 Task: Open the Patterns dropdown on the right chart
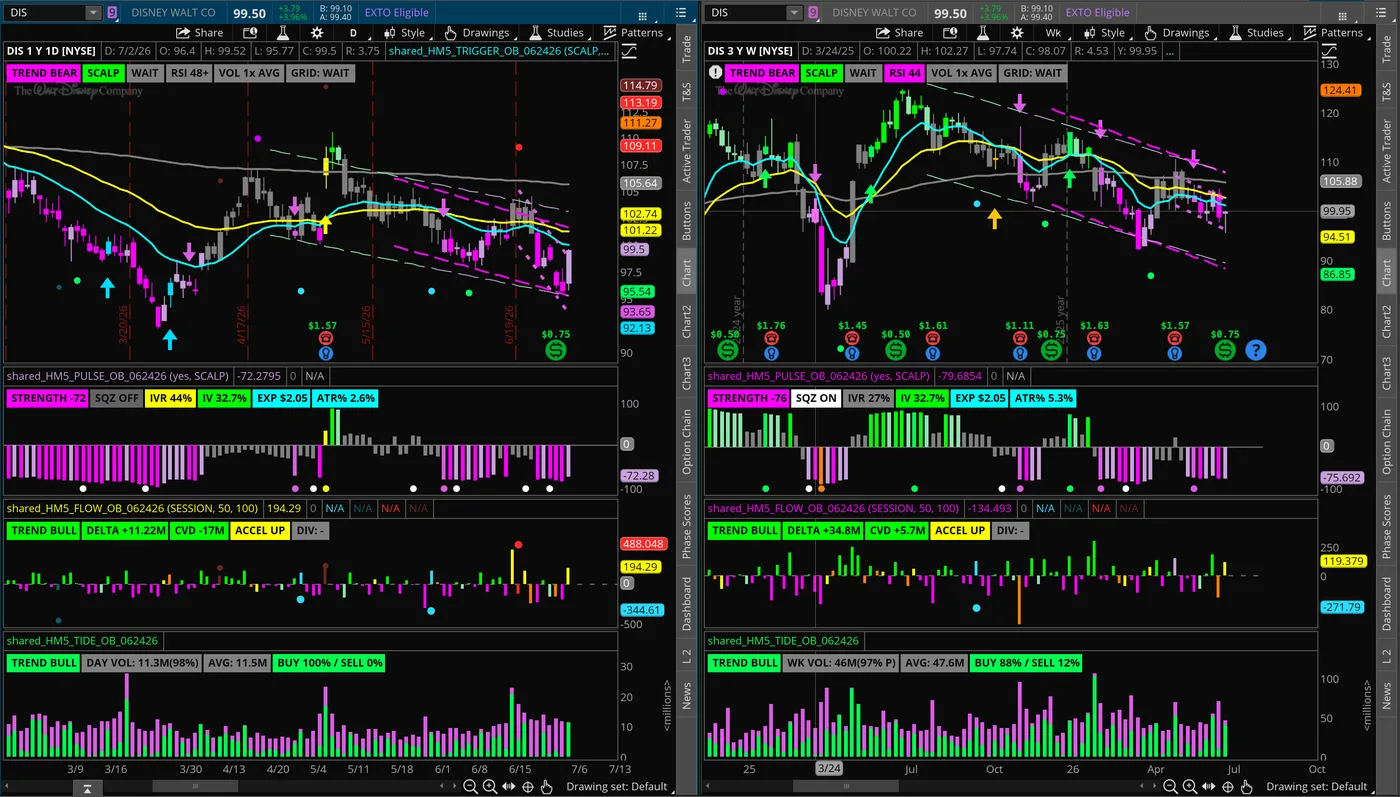click(x=1334, y=33)
